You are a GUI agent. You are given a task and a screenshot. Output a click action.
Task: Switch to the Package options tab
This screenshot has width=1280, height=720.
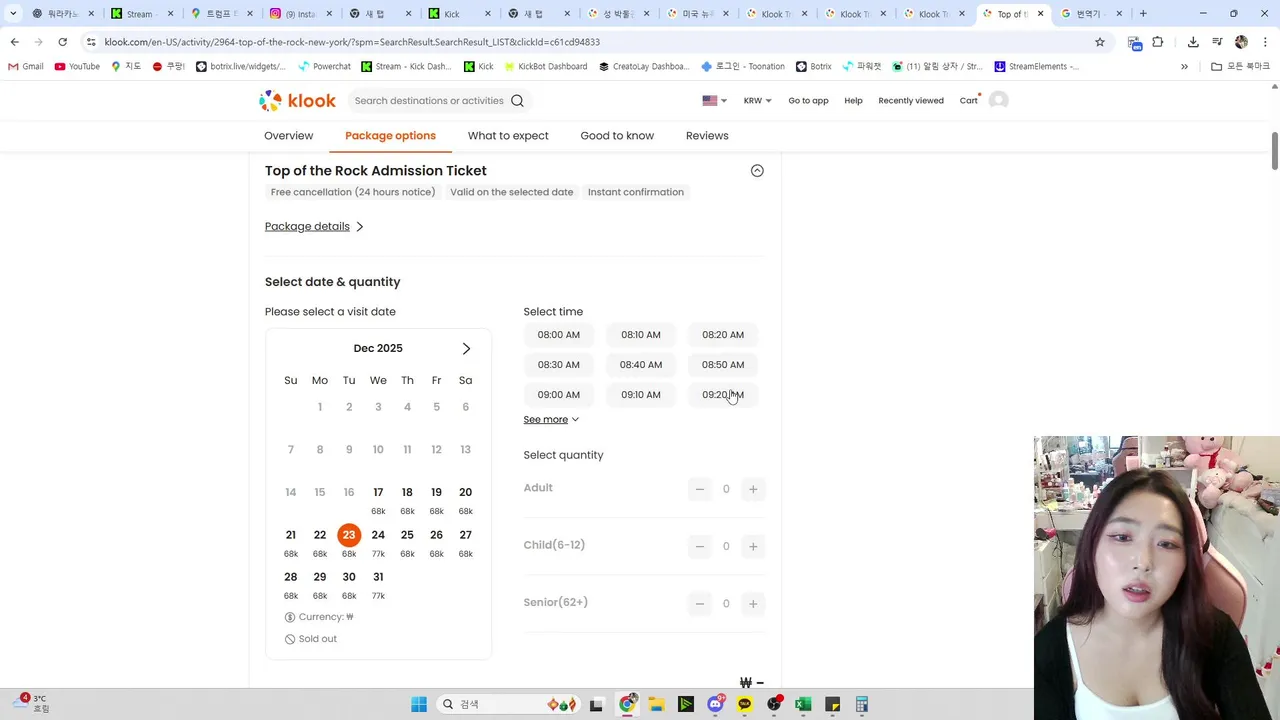pyautogui.click(x=390, y=136)
